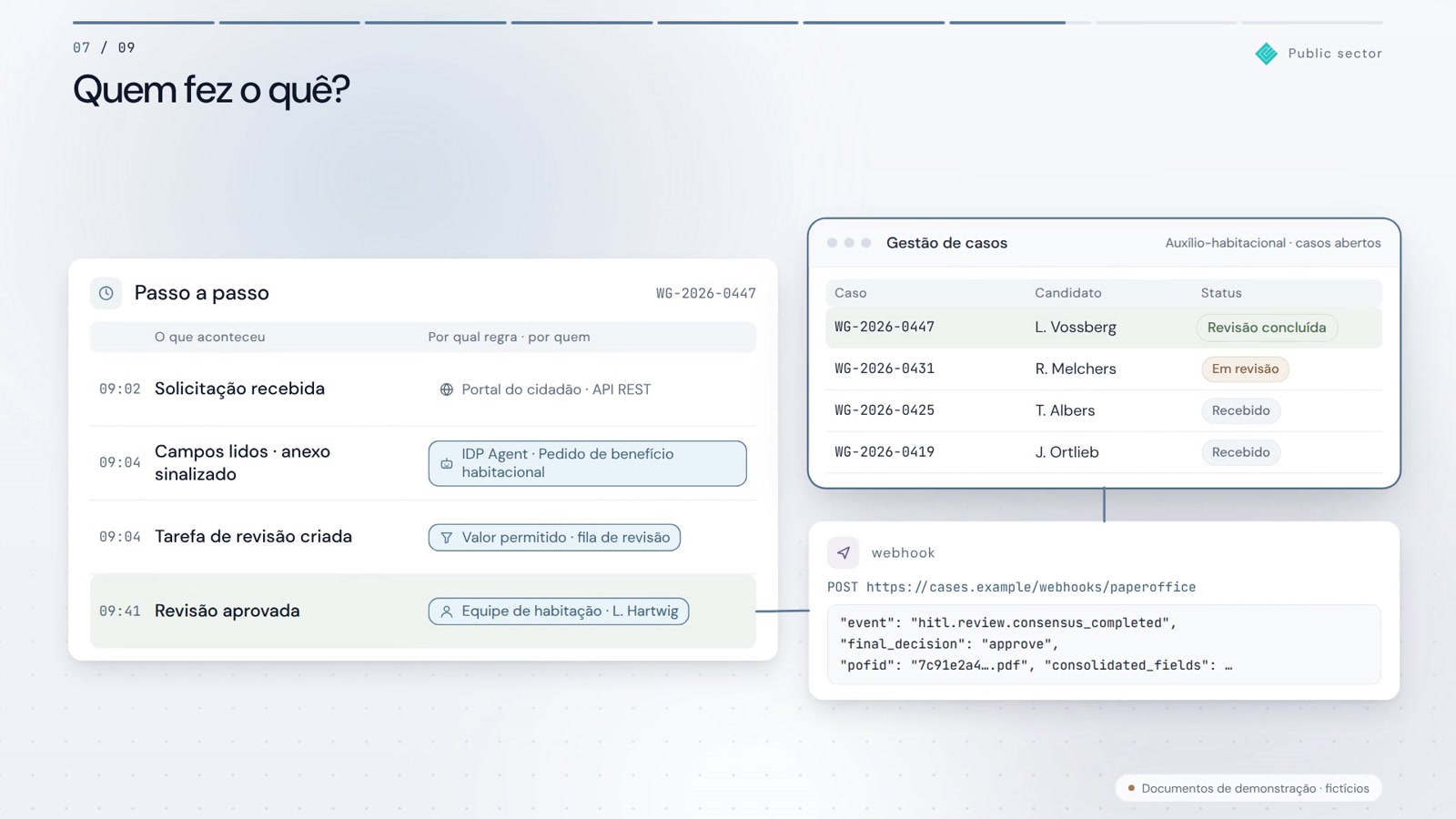1456x819 pixels.
Task: Click the Candidato column header
Action: 1068,293
